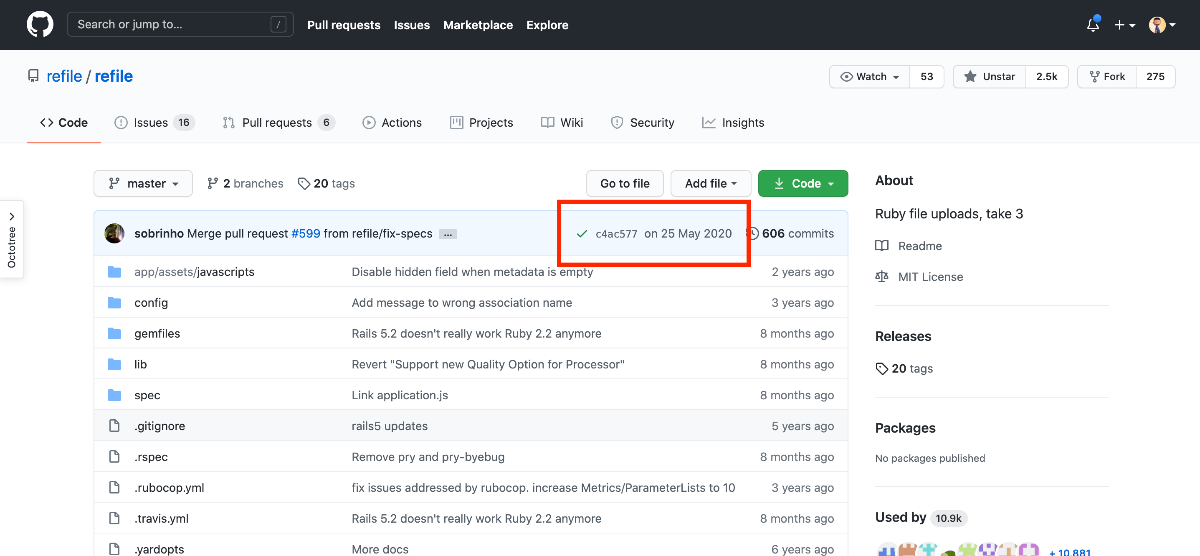Open the Releases heading link

903,336
